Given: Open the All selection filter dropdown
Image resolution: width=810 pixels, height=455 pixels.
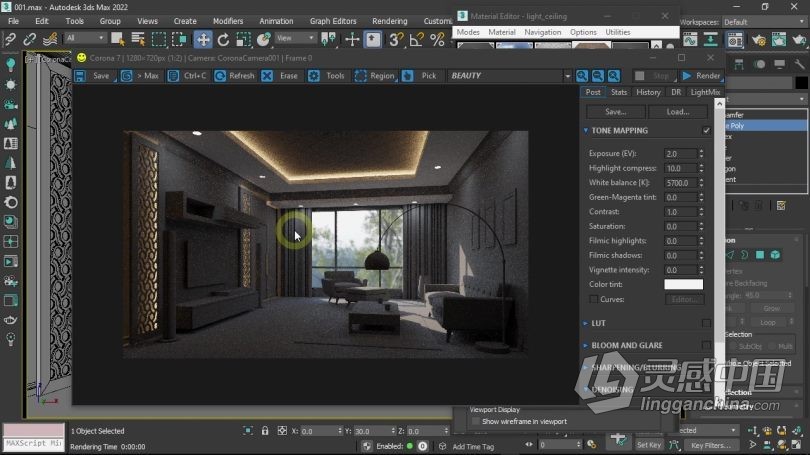Looking at the screenshot, I should [85, 38].
